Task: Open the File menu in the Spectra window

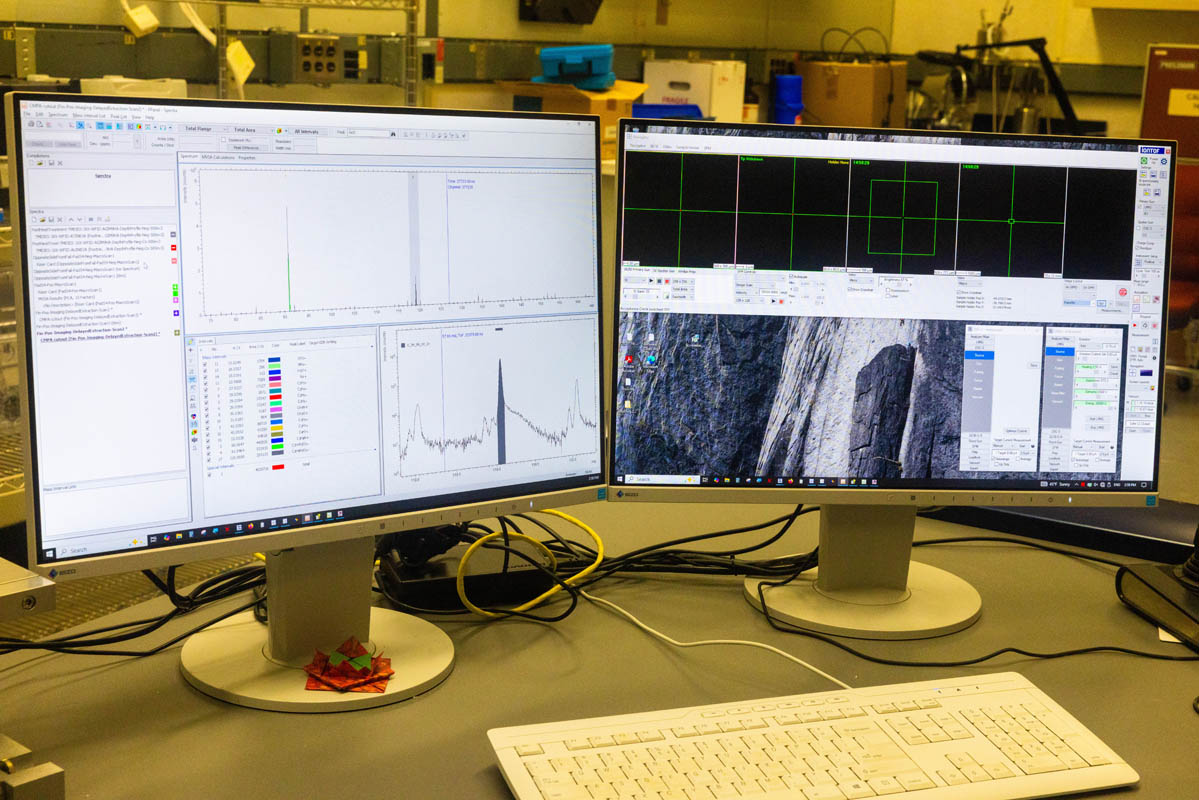Action: [x=27, y=114]
